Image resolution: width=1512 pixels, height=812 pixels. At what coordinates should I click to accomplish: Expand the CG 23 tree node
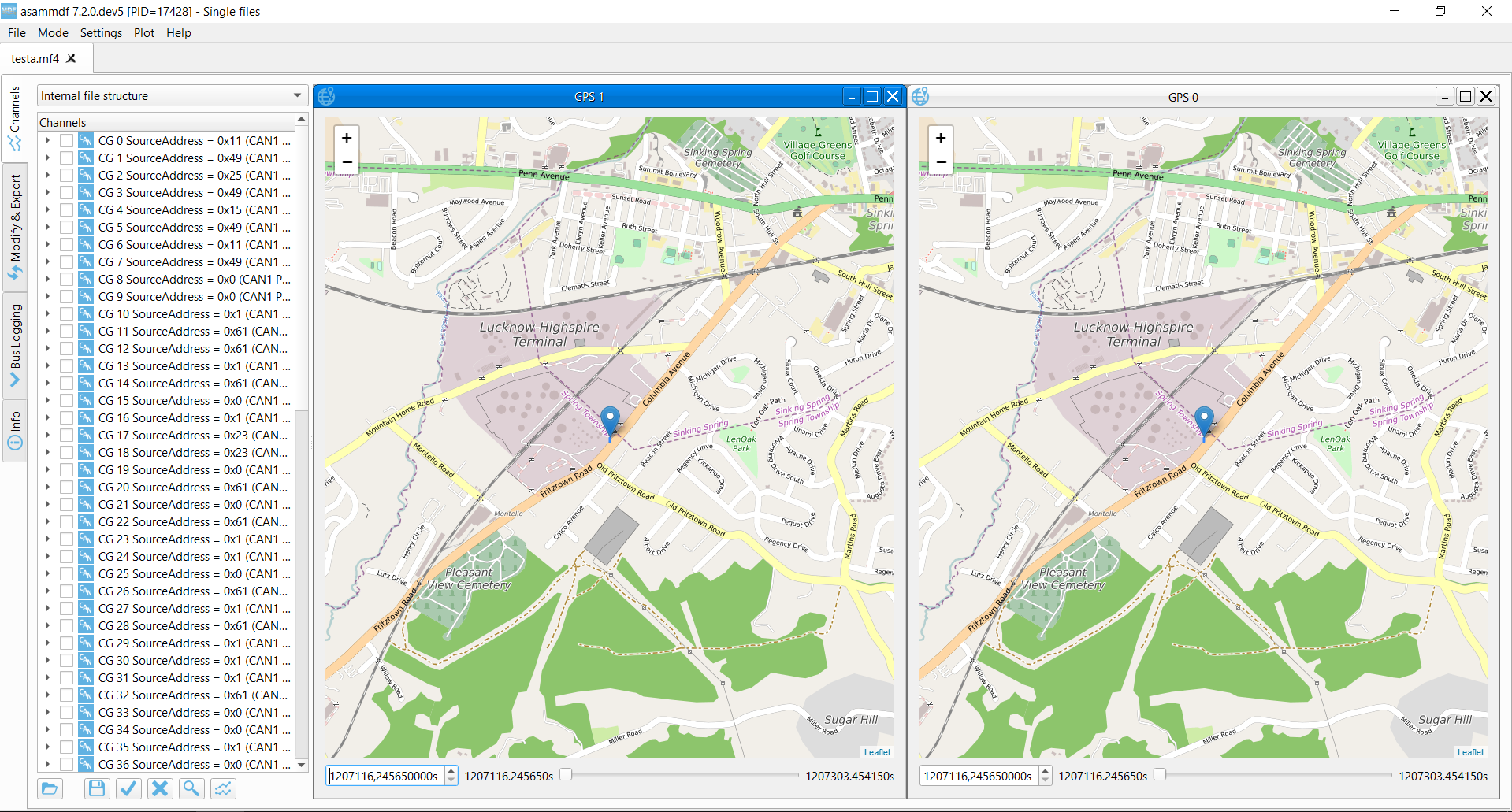(x=47, y=539)
